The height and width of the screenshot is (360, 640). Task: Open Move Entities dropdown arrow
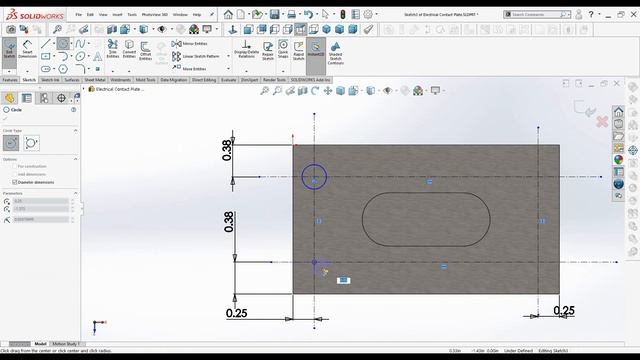point(228,69)
